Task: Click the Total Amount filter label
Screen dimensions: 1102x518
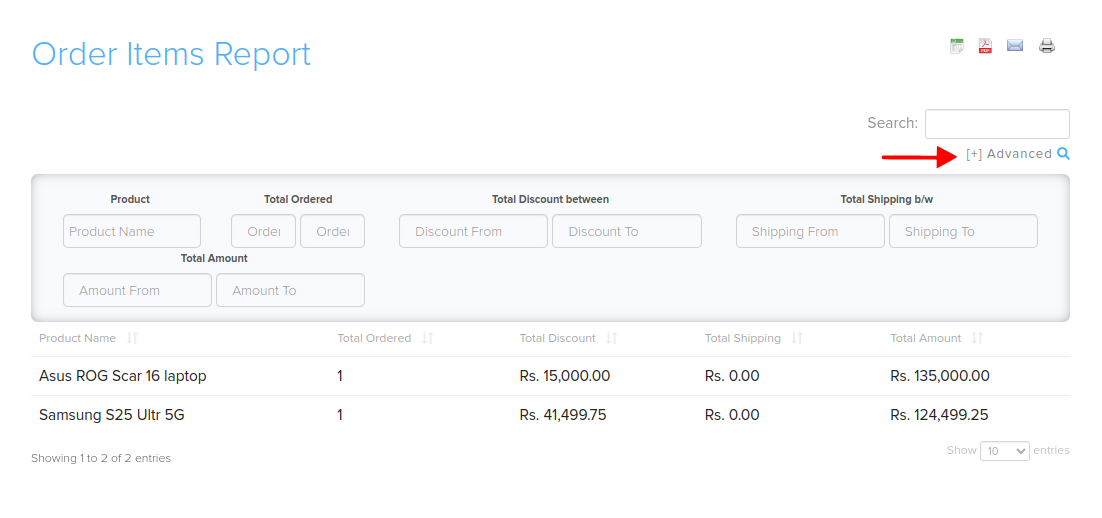Action: click(x=214, y=259)
